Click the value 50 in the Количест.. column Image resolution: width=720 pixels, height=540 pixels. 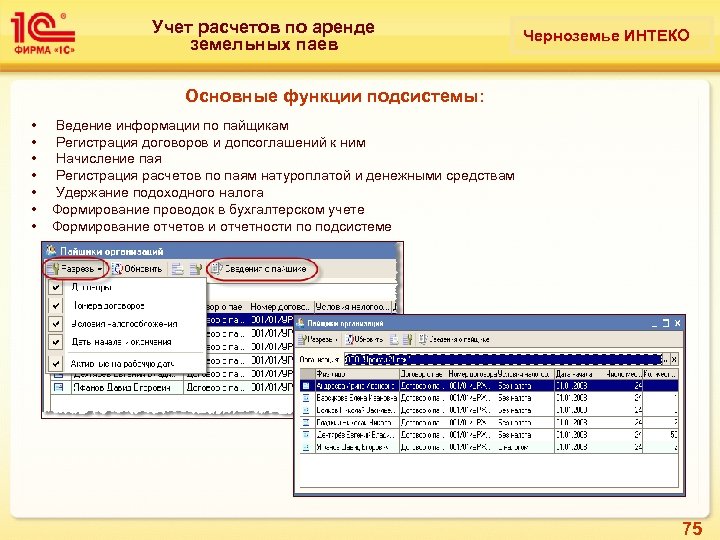click(673, 435)
